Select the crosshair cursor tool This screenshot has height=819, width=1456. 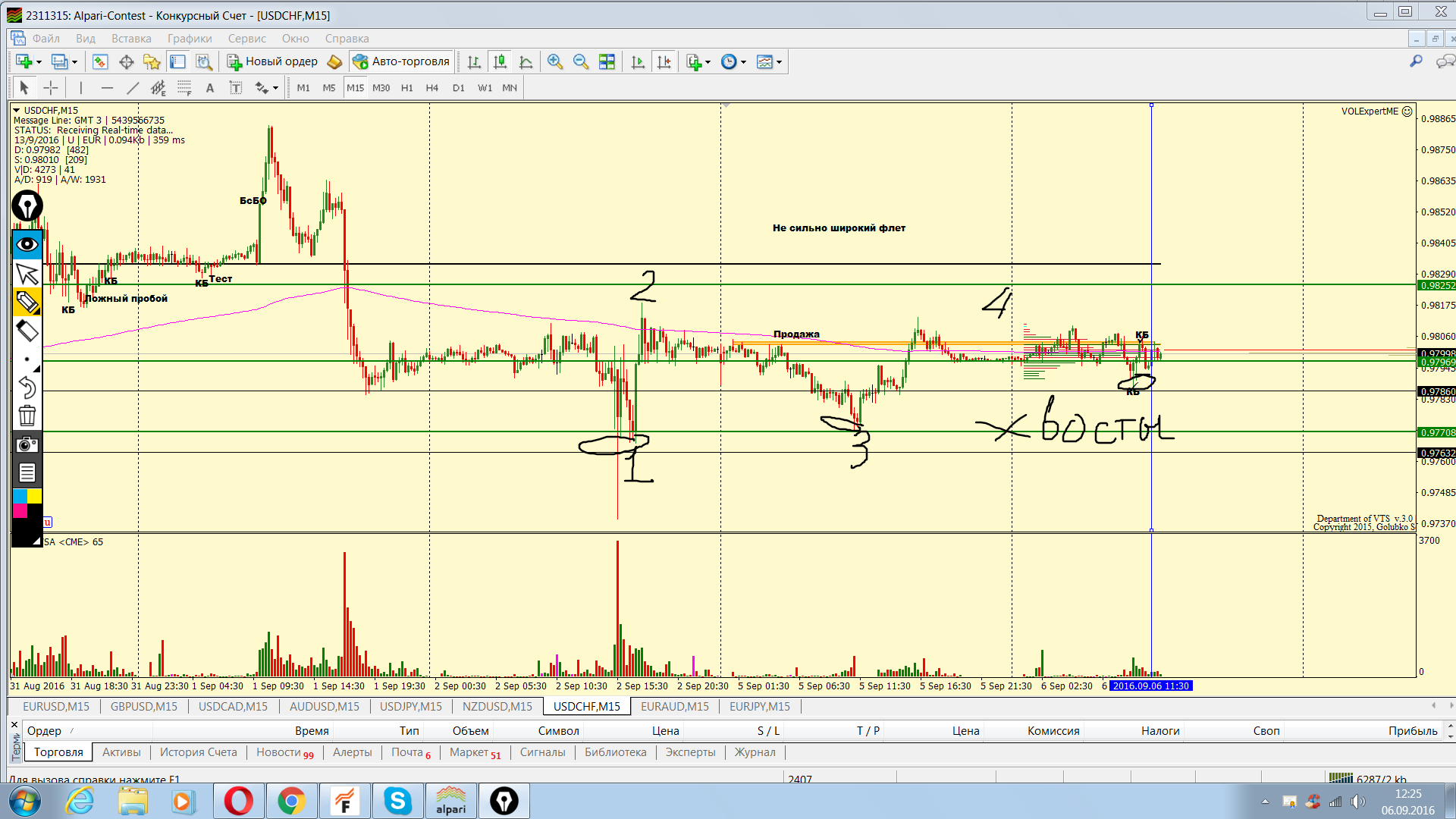tap(51, 88)
